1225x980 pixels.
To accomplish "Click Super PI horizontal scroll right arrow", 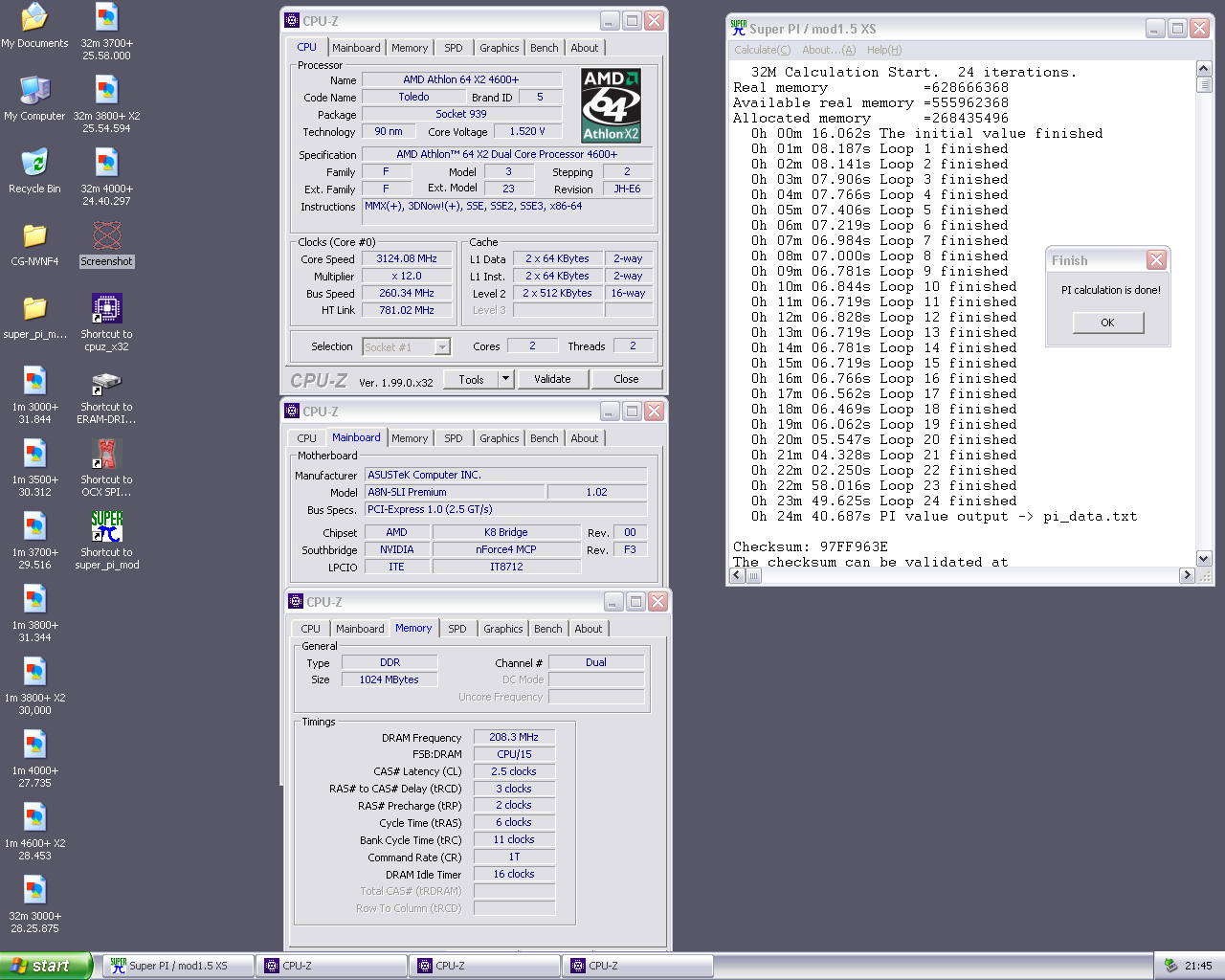I will (x=1188, y=575).
